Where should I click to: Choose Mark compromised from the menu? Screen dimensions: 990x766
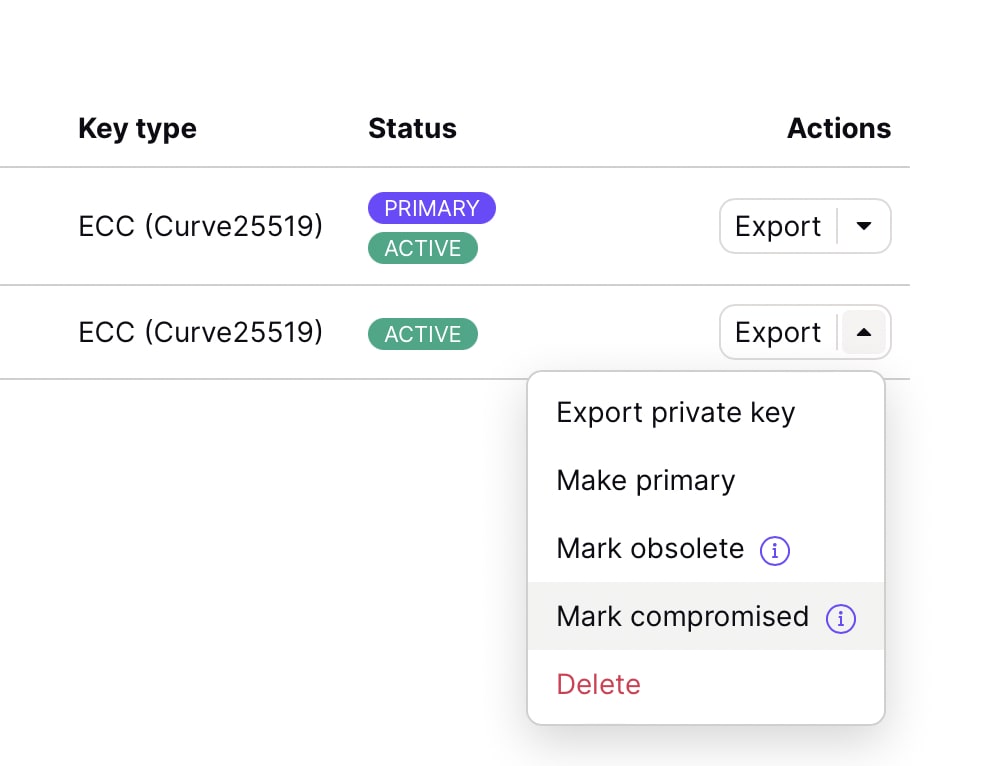point(682,617)
